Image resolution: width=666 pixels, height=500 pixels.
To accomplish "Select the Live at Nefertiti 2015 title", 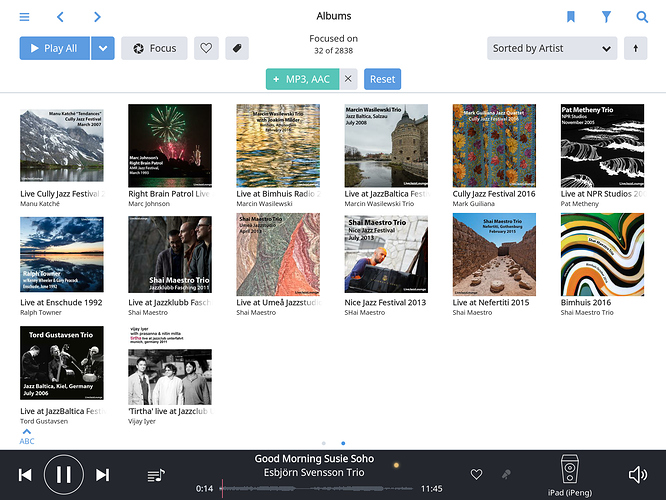I will (491, 302).
